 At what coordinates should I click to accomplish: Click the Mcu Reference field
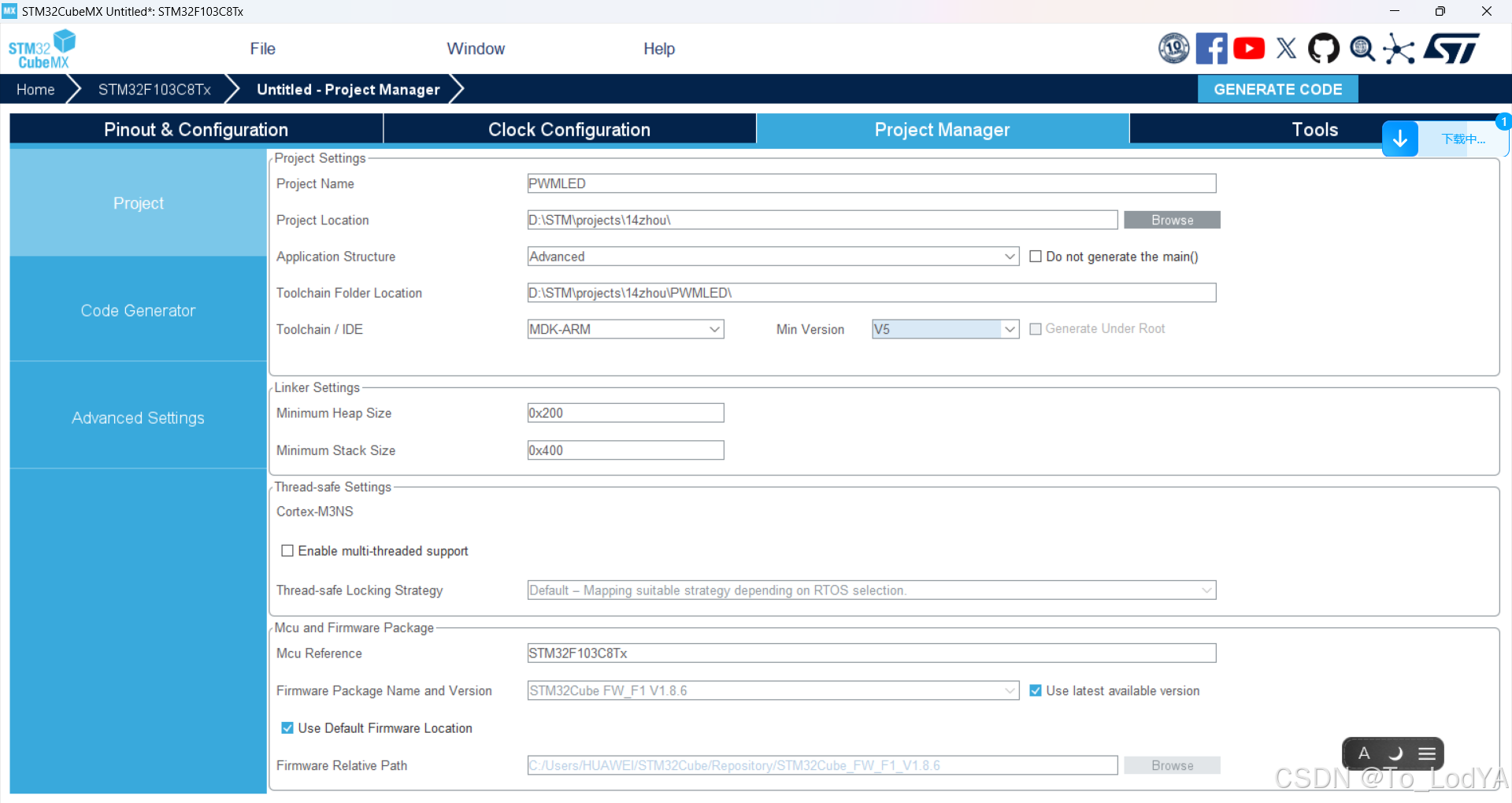(872, 653)
